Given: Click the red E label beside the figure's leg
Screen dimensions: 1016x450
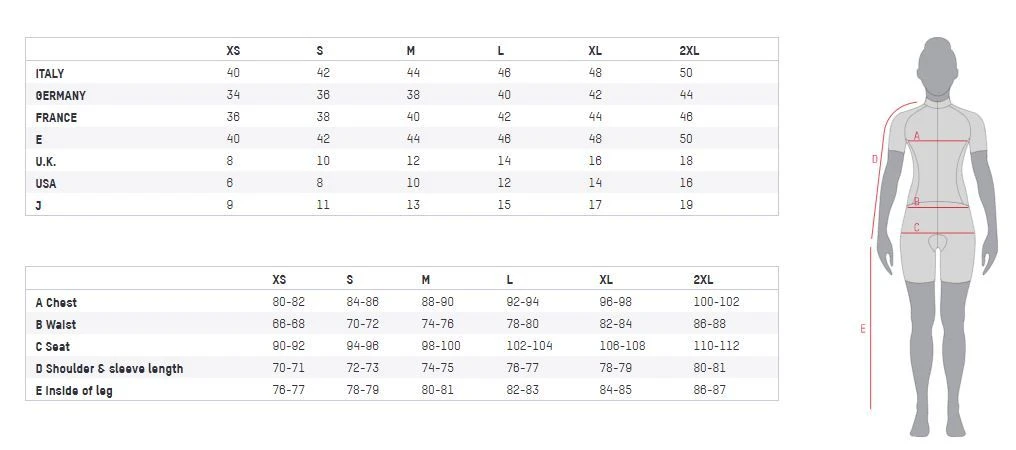Looking at the screenshot, I should point(863,329).
